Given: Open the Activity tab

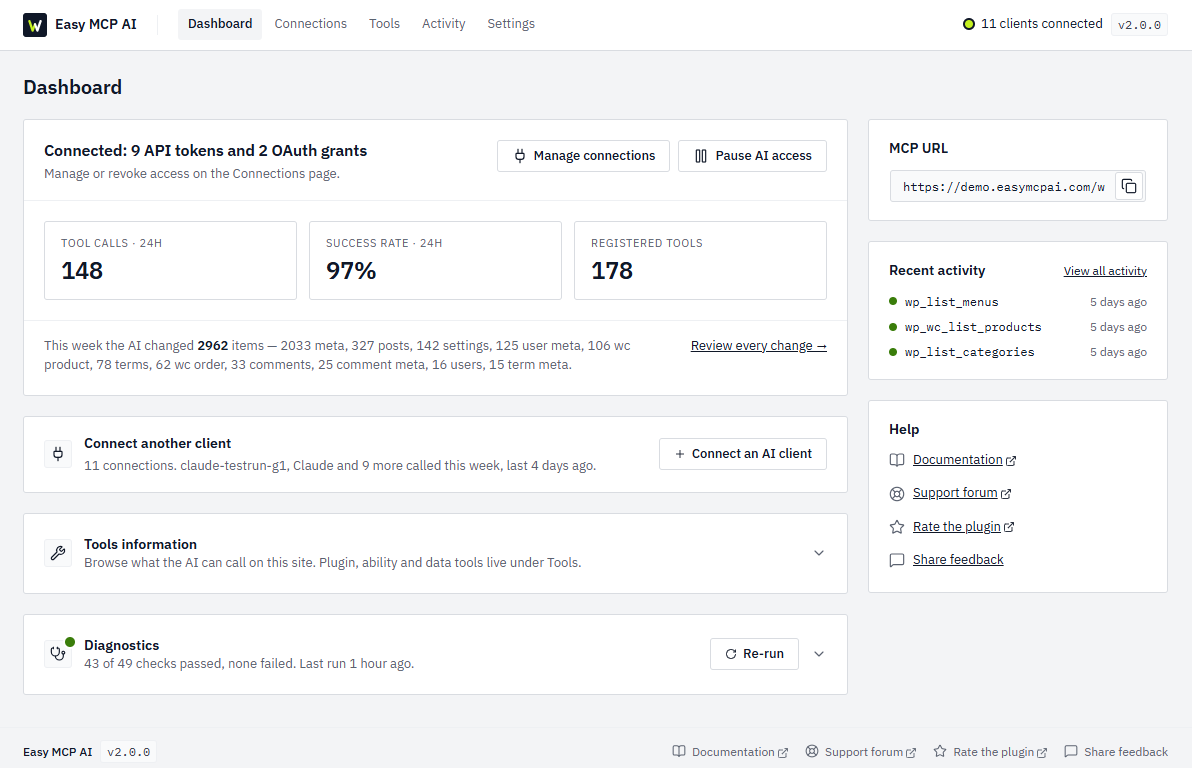Looking at the screenshot, I should coord(443,24).
